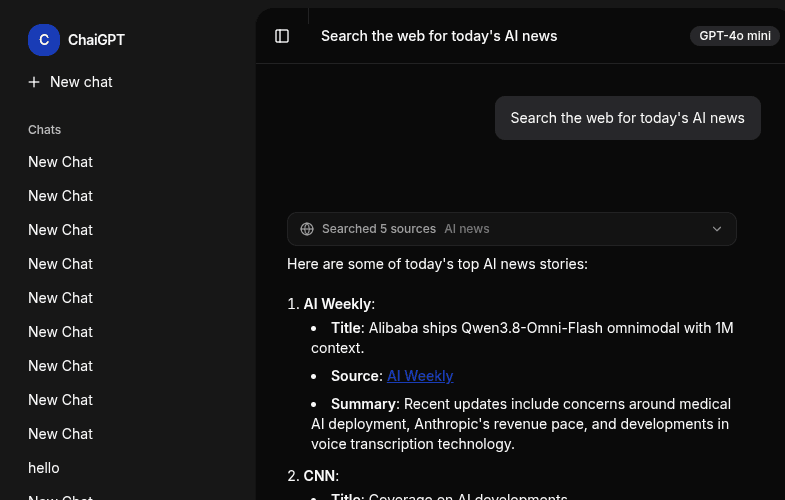Image resolution: width=785 pixels, height=500 pixels.
Task: Click the Summary paragraph about medical AI
Action: [521, 424]
